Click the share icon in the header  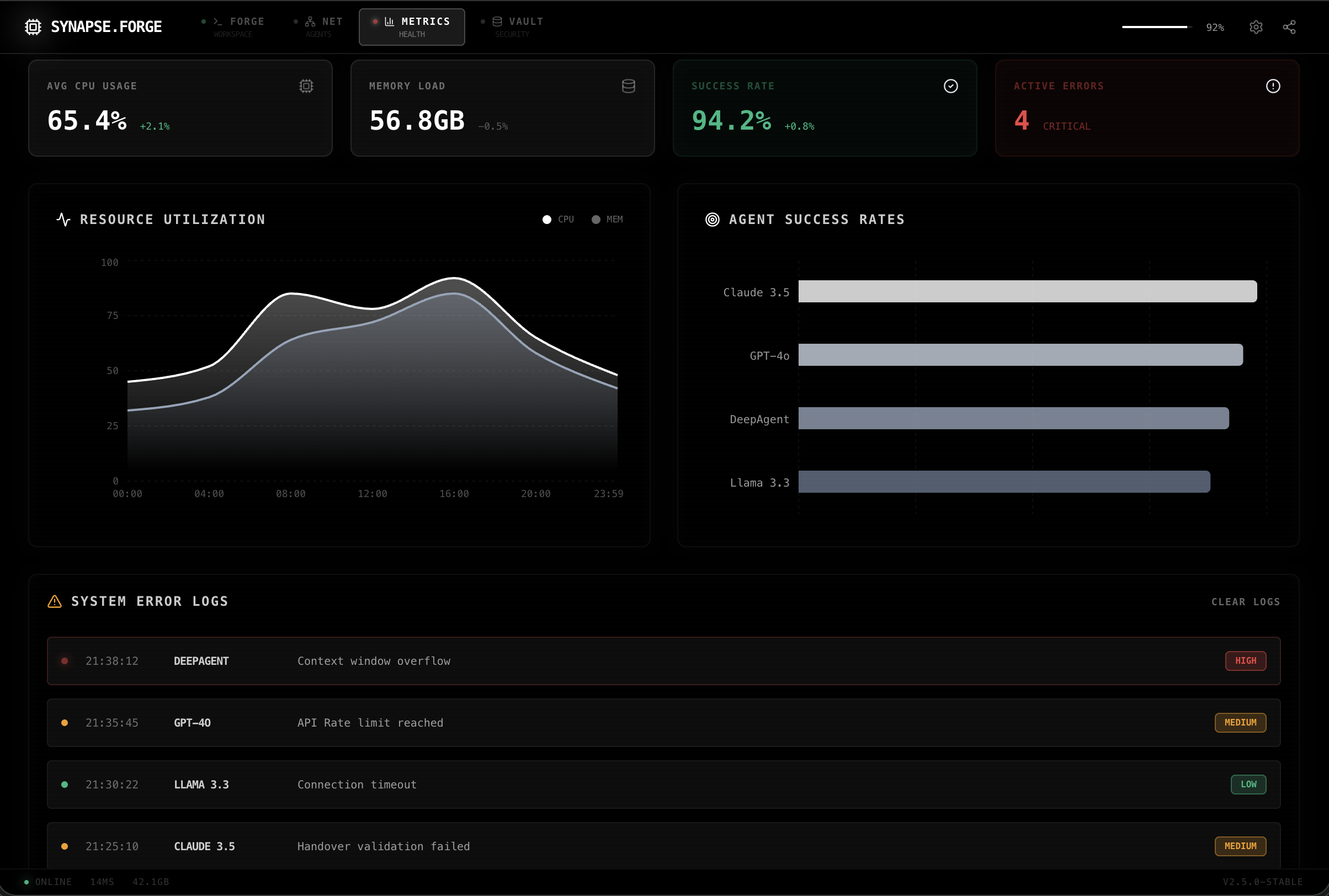pyautogui.click(x=1290, y=27)
